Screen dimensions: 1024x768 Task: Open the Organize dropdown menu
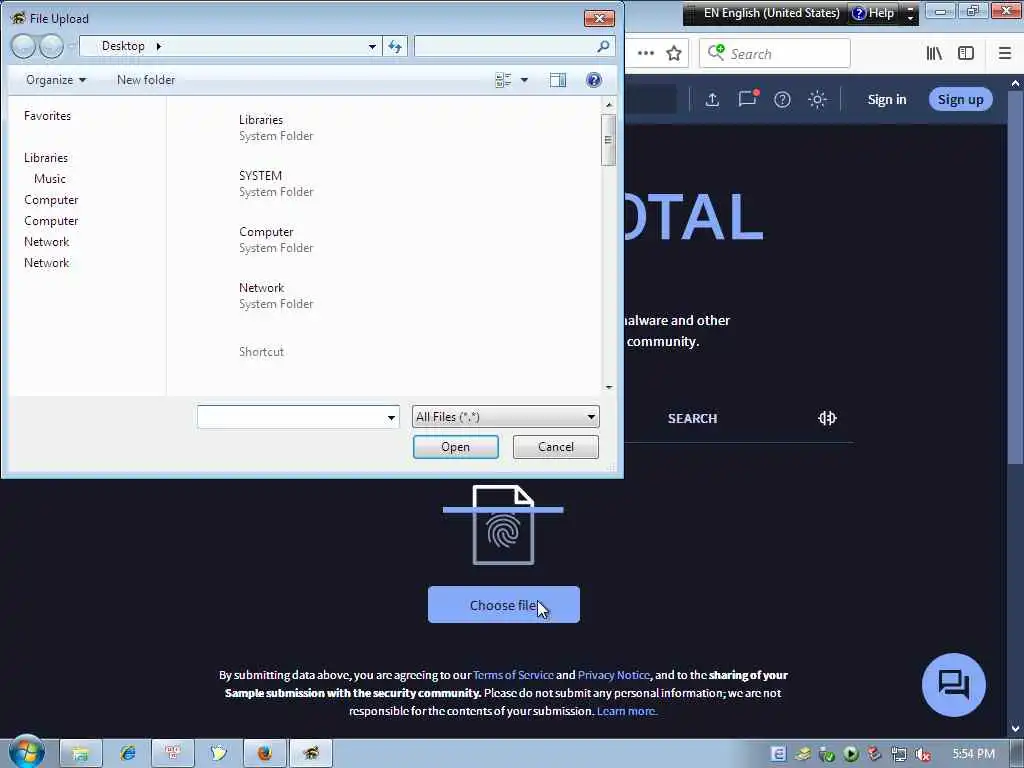pyautogui.click(x=56, y=80)
